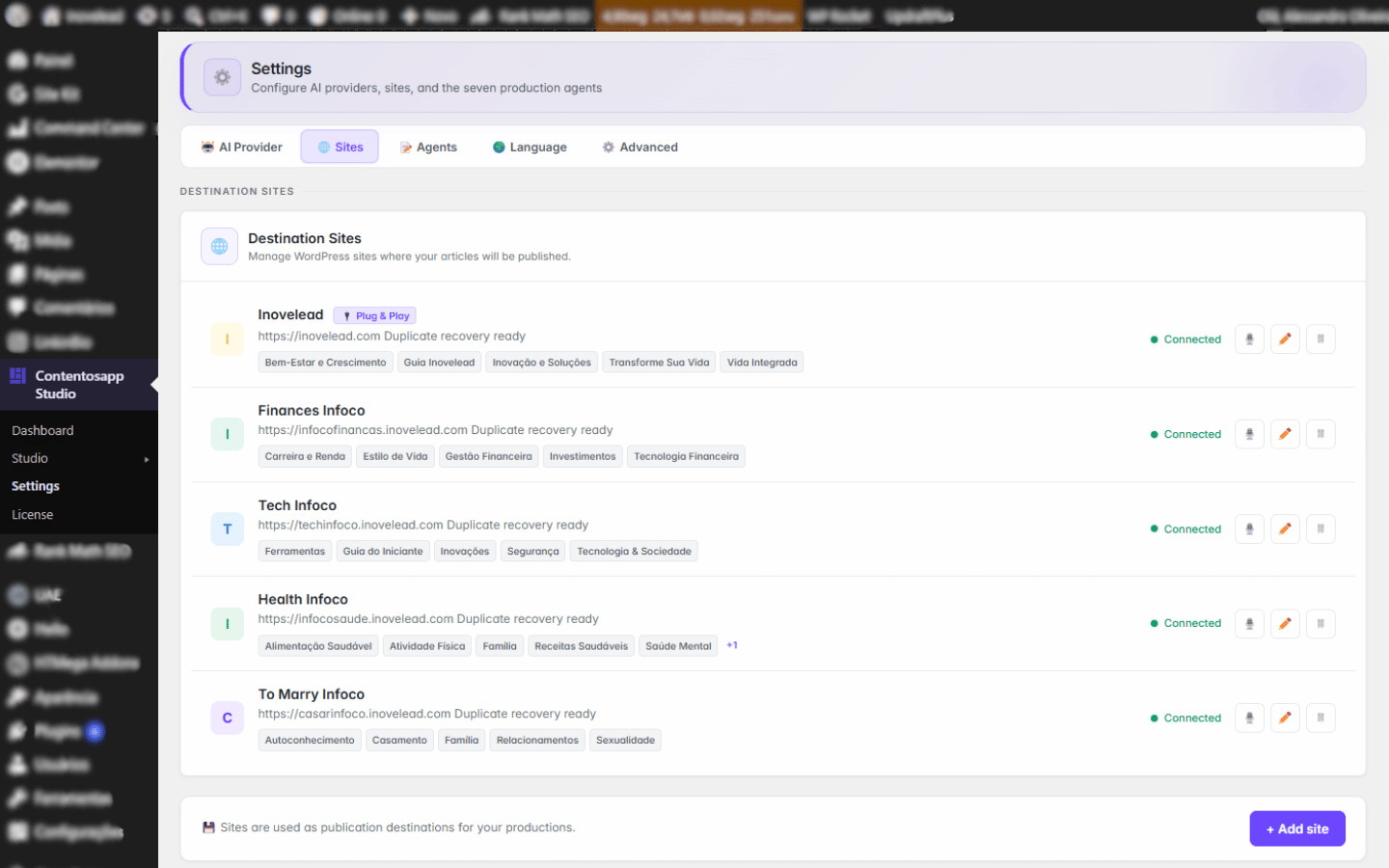Click the Alimentação Saudável tag
Viewport: 1389px width, 868px height.
pos(318,646)
